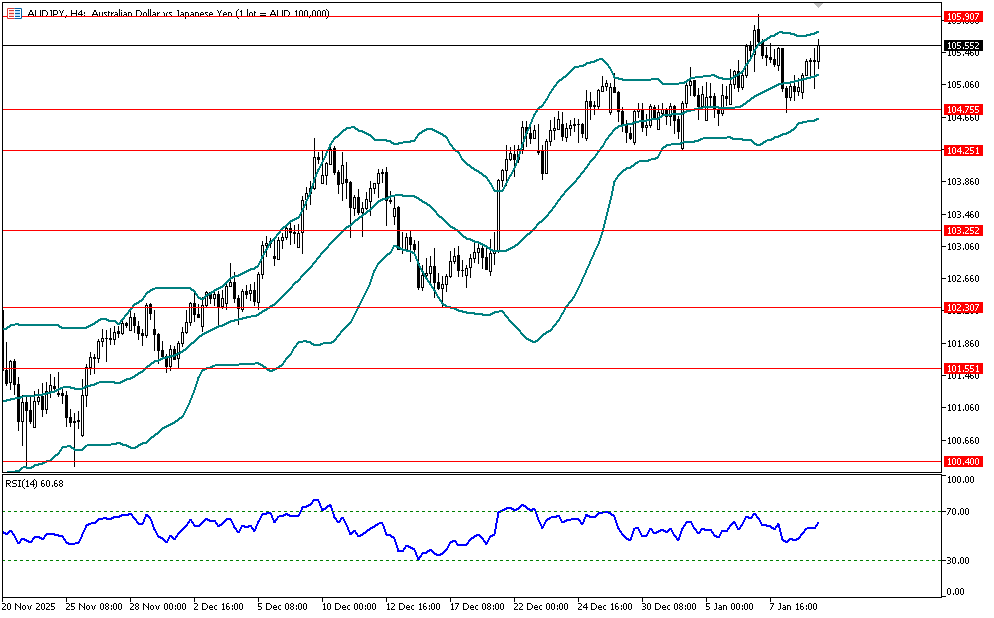Viewport: 994px width, 618px height.
Task: Click the 20 Nov 2025 date label
Action: coord(30,606)
